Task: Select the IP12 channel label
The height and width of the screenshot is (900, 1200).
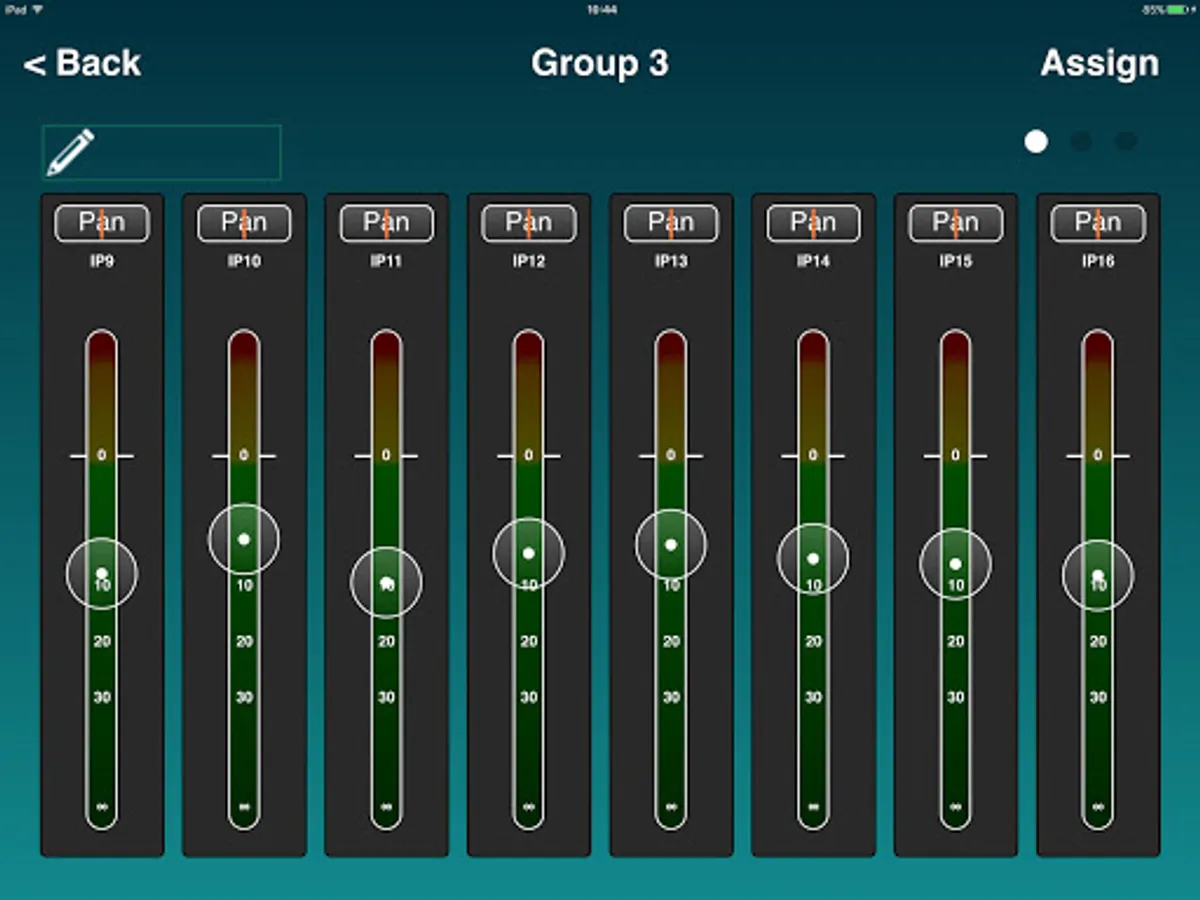Action: (529, 262)
